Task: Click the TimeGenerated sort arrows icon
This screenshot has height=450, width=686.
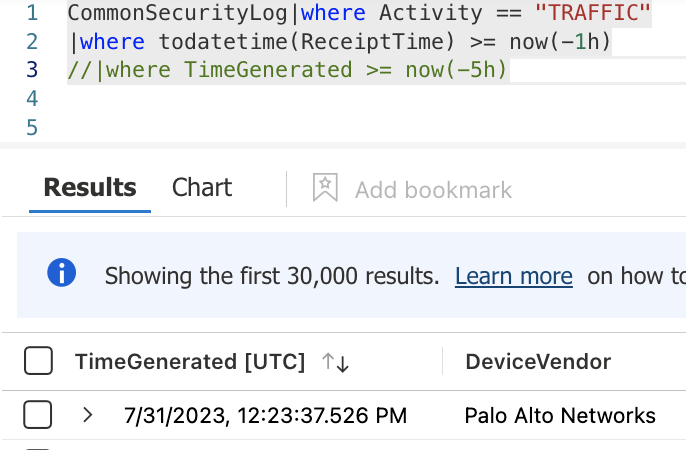Action: (x=335, y=363)
